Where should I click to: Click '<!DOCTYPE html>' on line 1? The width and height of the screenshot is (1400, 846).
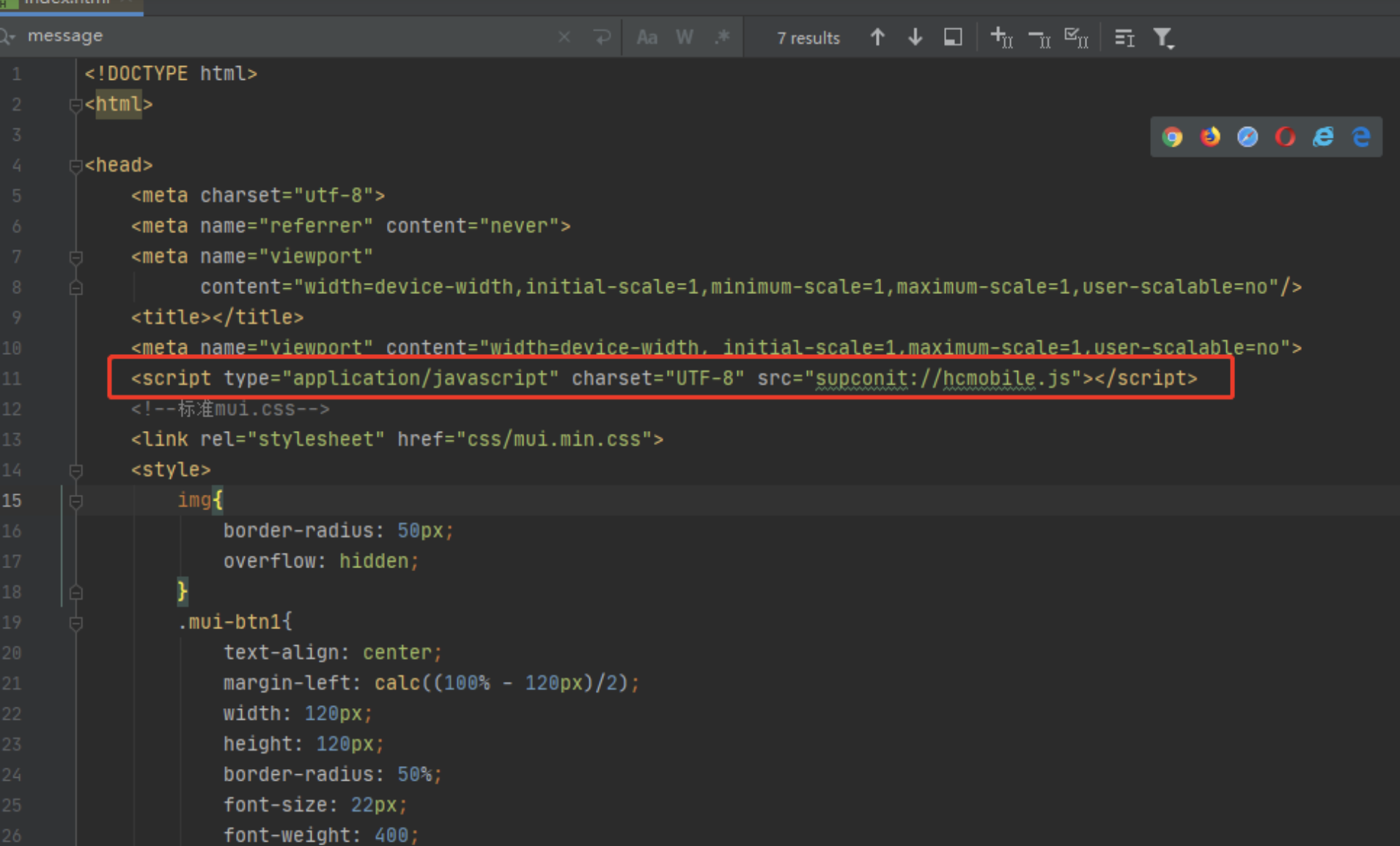(x=171, y=74)
